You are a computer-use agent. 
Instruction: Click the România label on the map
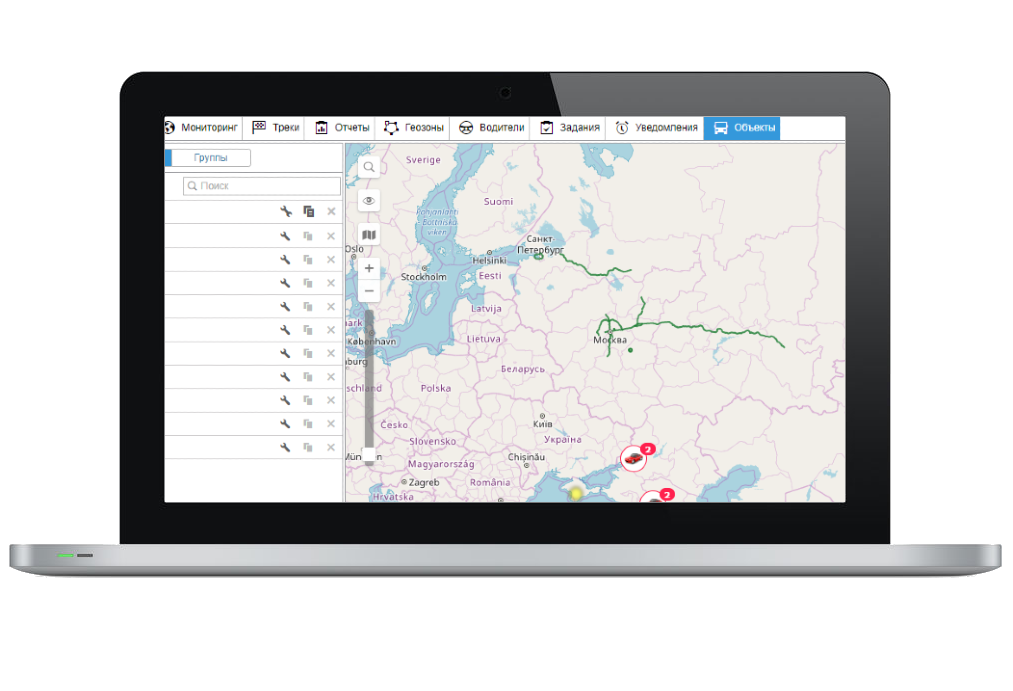pos(490,482)
